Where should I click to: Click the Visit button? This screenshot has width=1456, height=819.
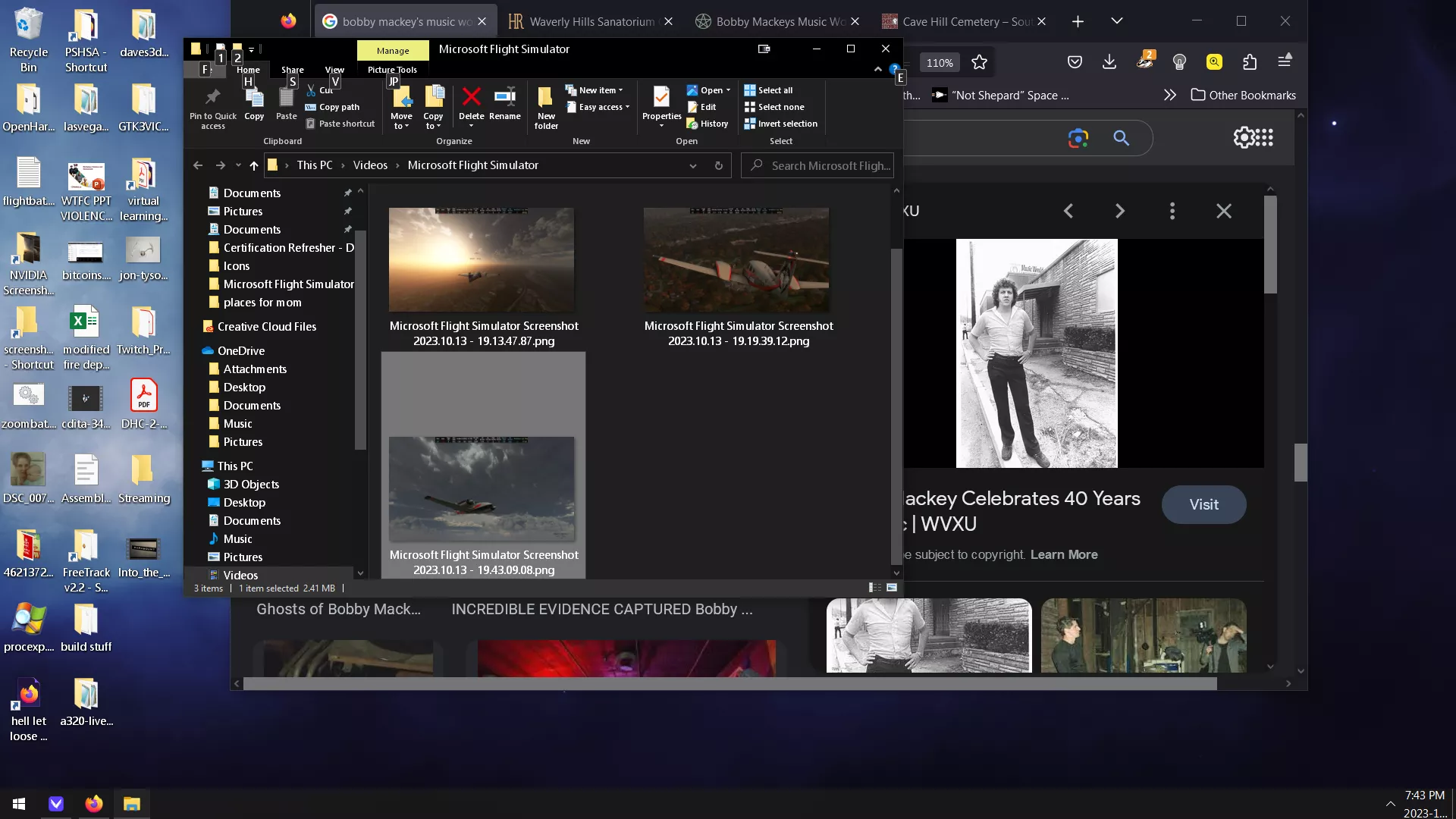(1203, 505)
